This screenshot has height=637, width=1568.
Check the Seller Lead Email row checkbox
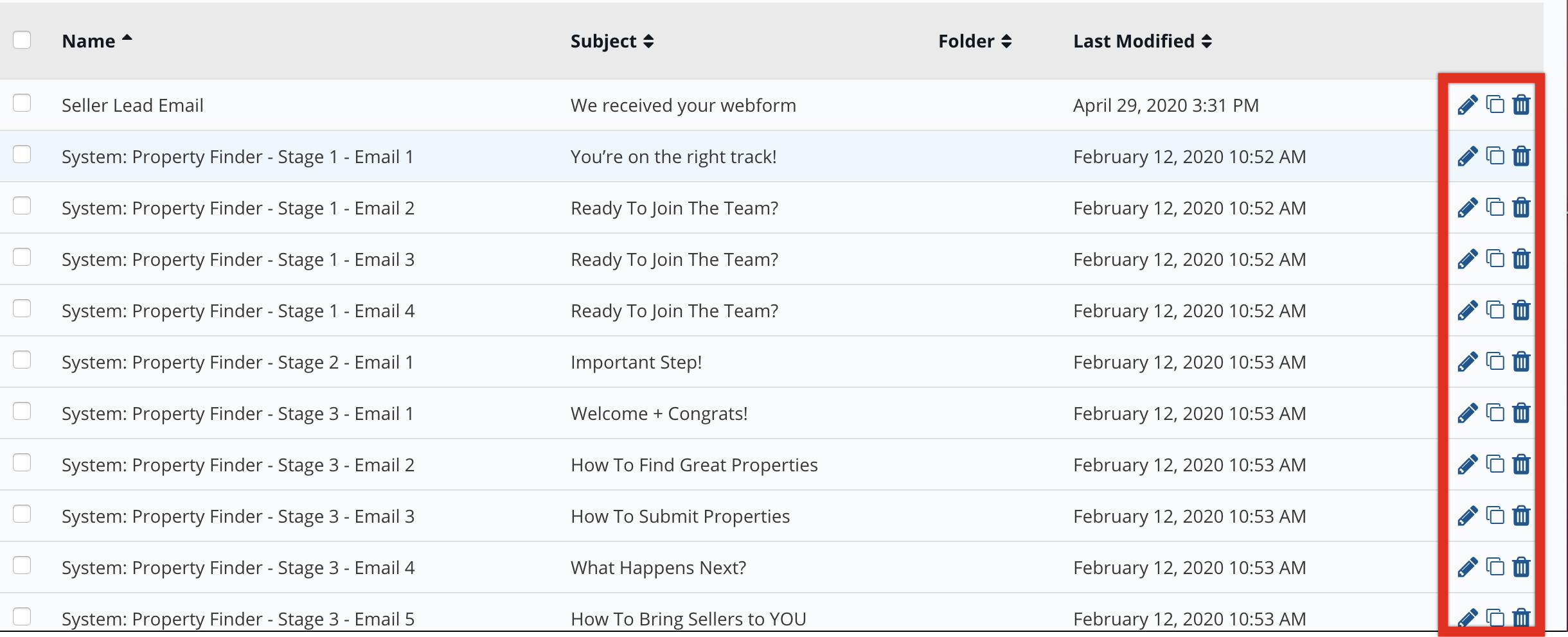[x=22, y=103]
